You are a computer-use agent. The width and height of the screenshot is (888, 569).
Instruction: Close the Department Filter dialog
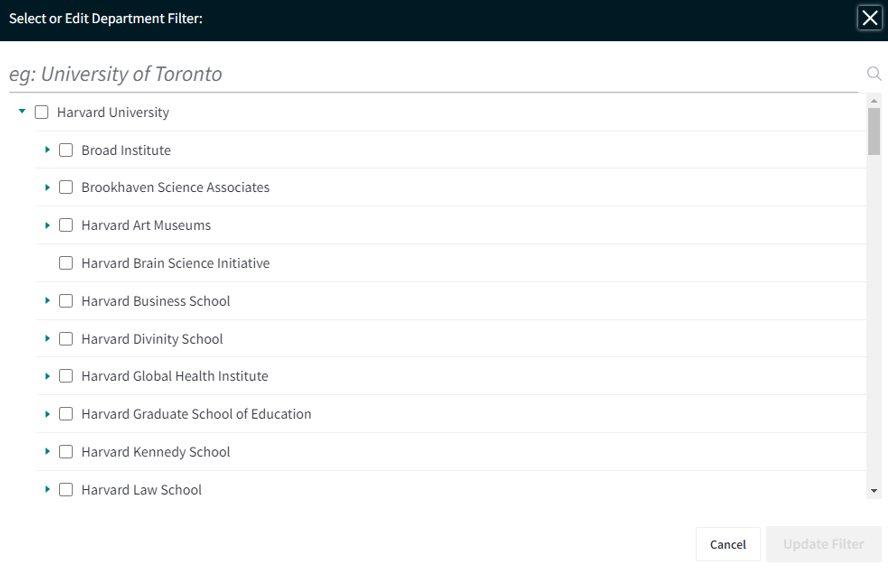[x=870, y=18]
